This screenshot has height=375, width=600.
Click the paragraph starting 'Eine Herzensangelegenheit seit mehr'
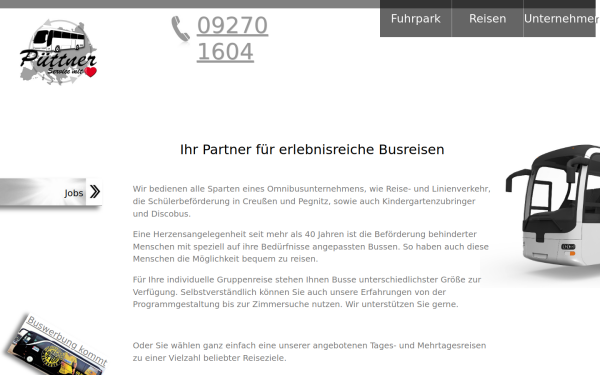coord(311,246)
